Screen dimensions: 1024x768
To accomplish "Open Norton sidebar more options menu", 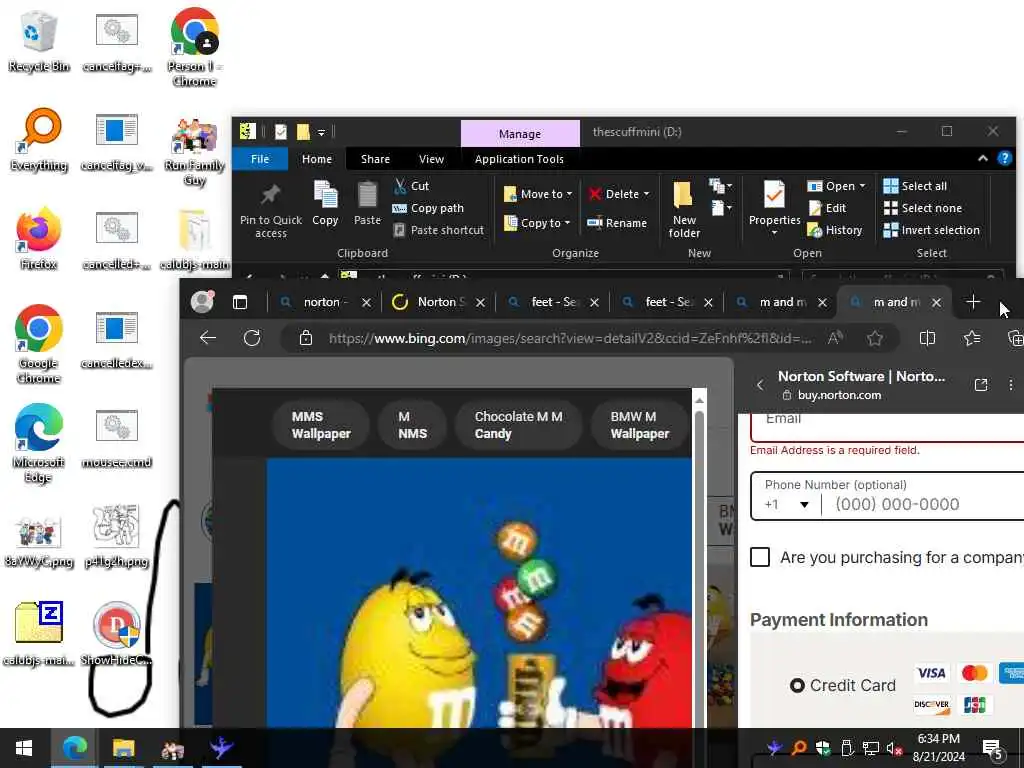I will tap(1011, 385).
